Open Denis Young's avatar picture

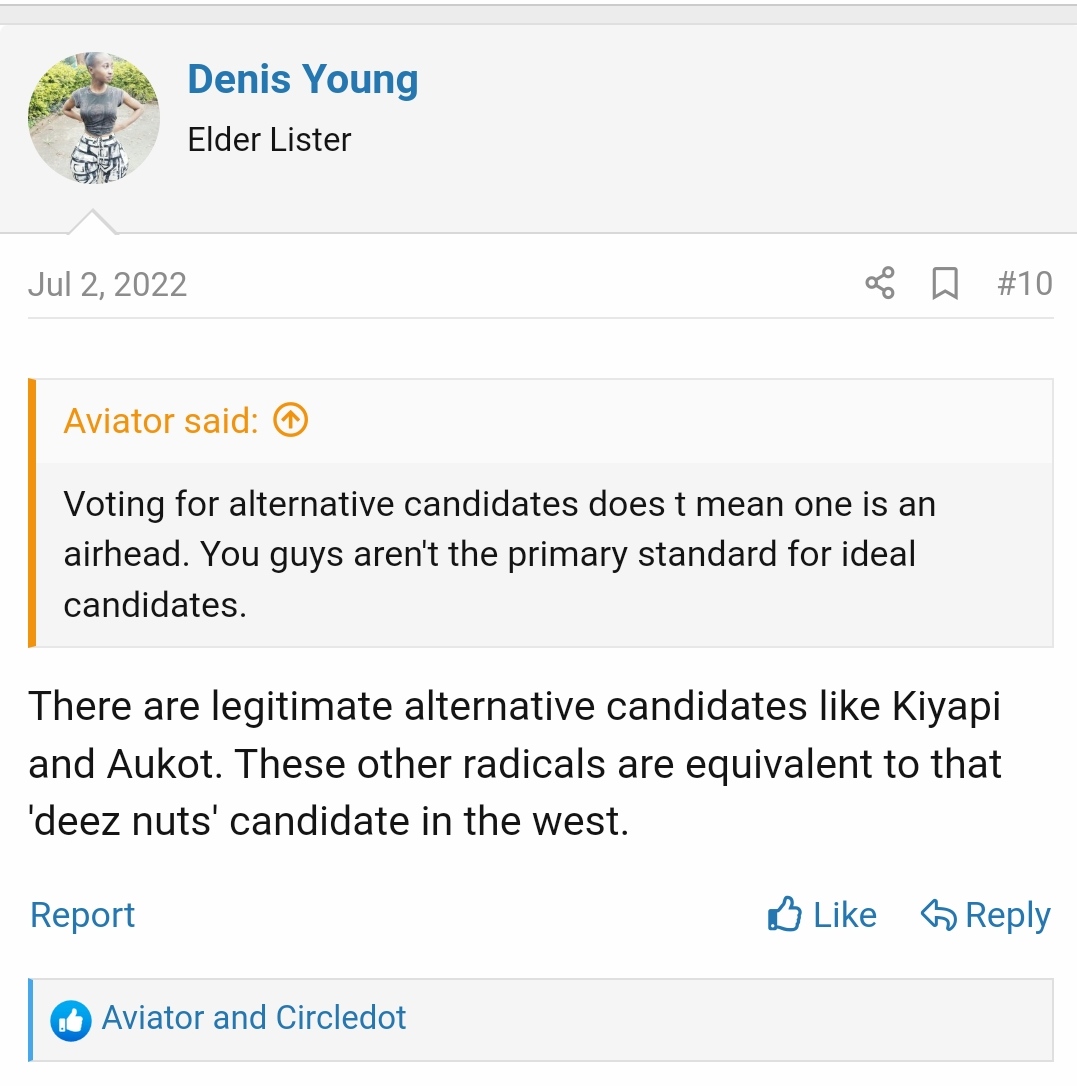pyautogui.click(x=94, y=118)
